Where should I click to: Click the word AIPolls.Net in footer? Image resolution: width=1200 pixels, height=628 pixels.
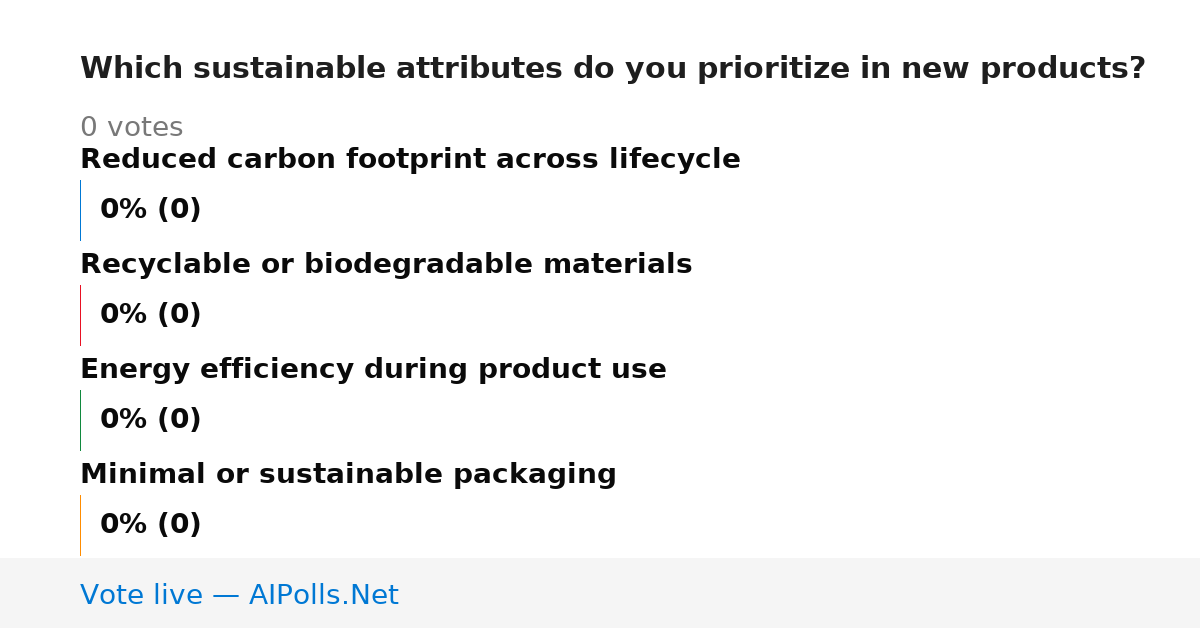[x=323, y=595]
